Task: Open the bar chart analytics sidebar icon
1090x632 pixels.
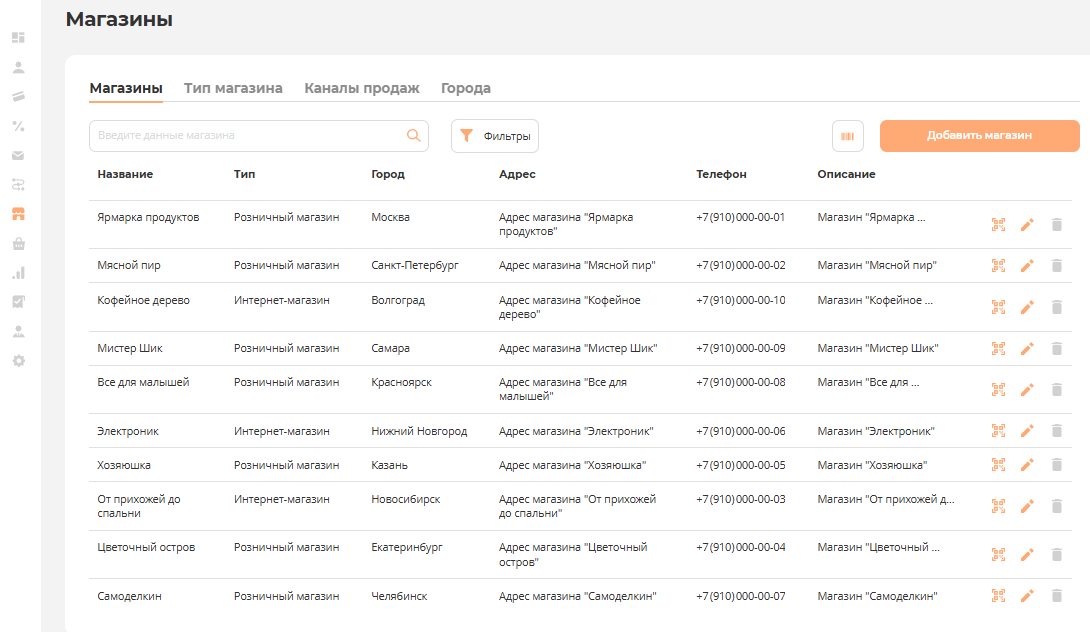Action: point(18,272)
